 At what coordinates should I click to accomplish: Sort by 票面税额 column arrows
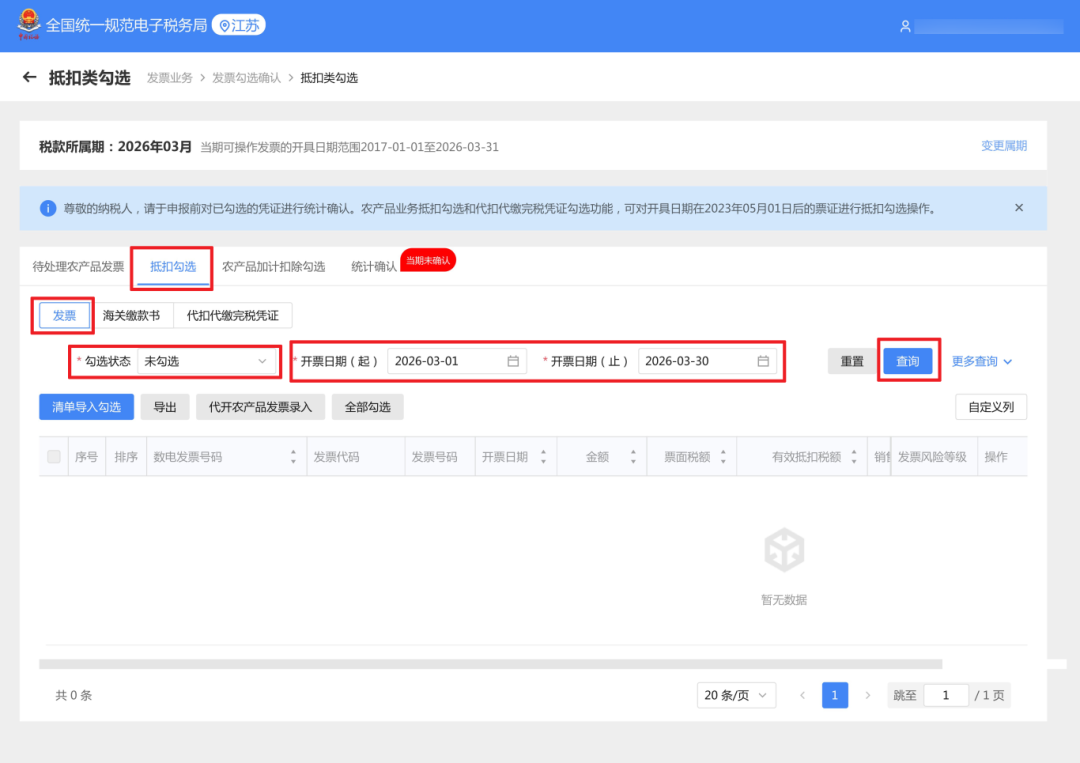click(723, 457)
